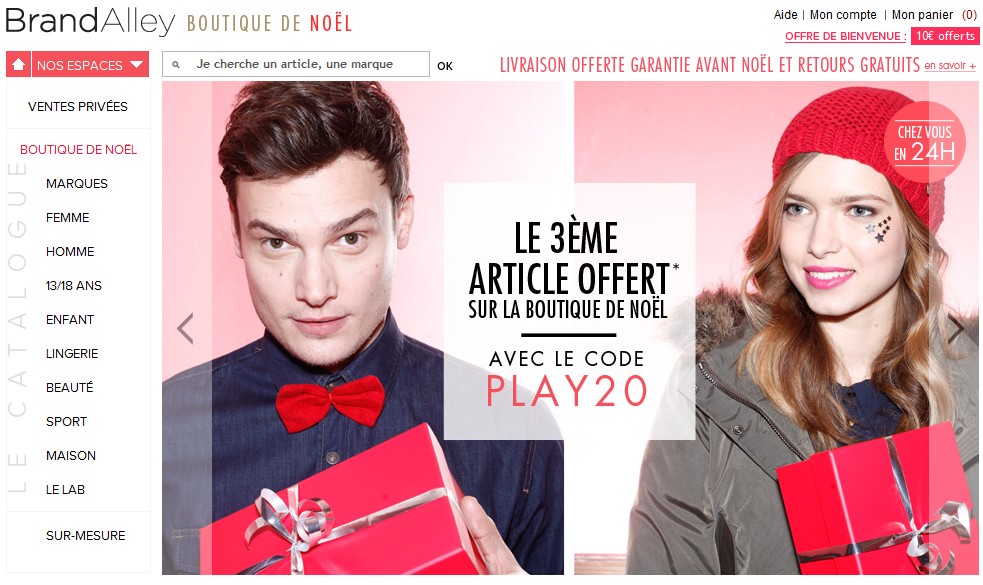Open VENTES PRIVÉES menu item
The width and height of the screenshot is (983, 585).
(x=78, y=107)
